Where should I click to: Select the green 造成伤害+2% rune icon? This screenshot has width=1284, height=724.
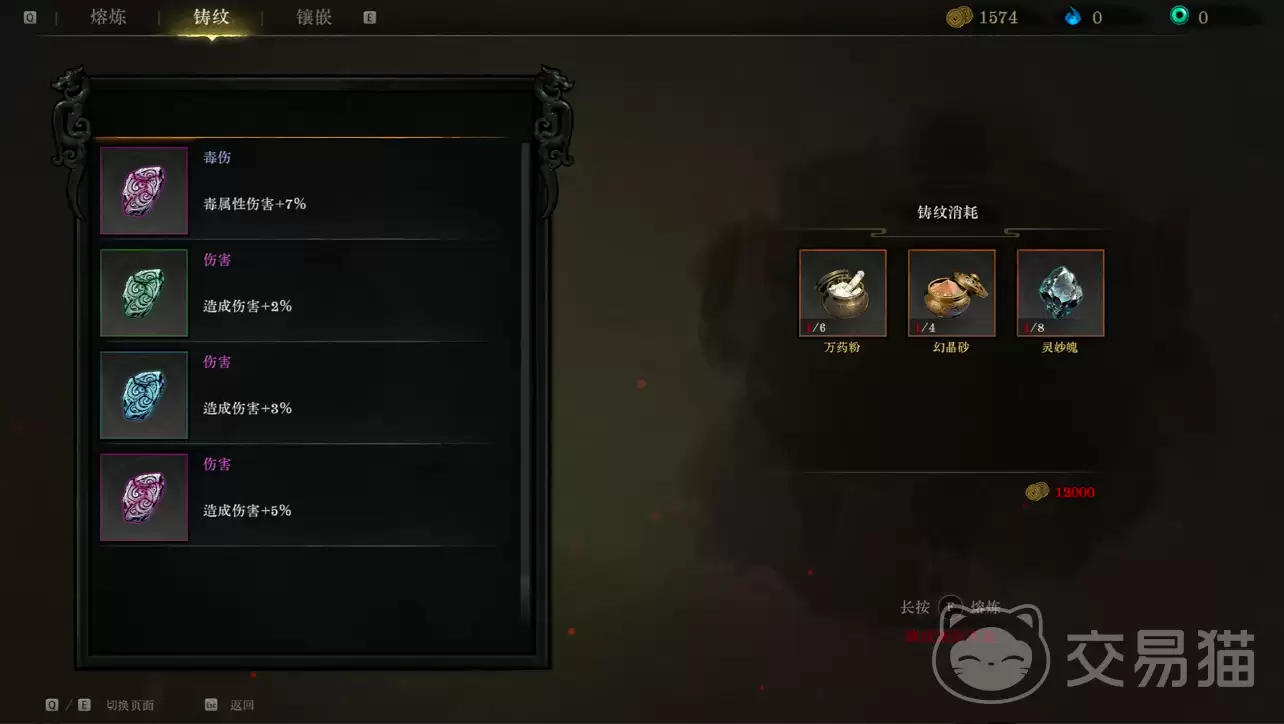click(144, 293)
